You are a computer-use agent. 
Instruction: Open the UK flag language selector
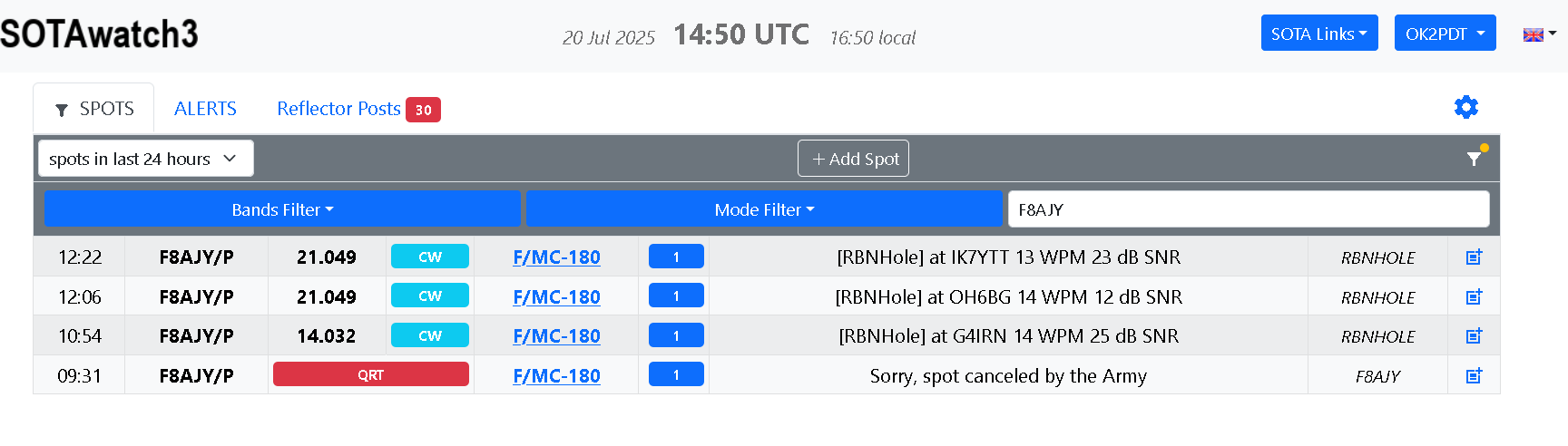pyautogui.click(x=1540, y=34)
